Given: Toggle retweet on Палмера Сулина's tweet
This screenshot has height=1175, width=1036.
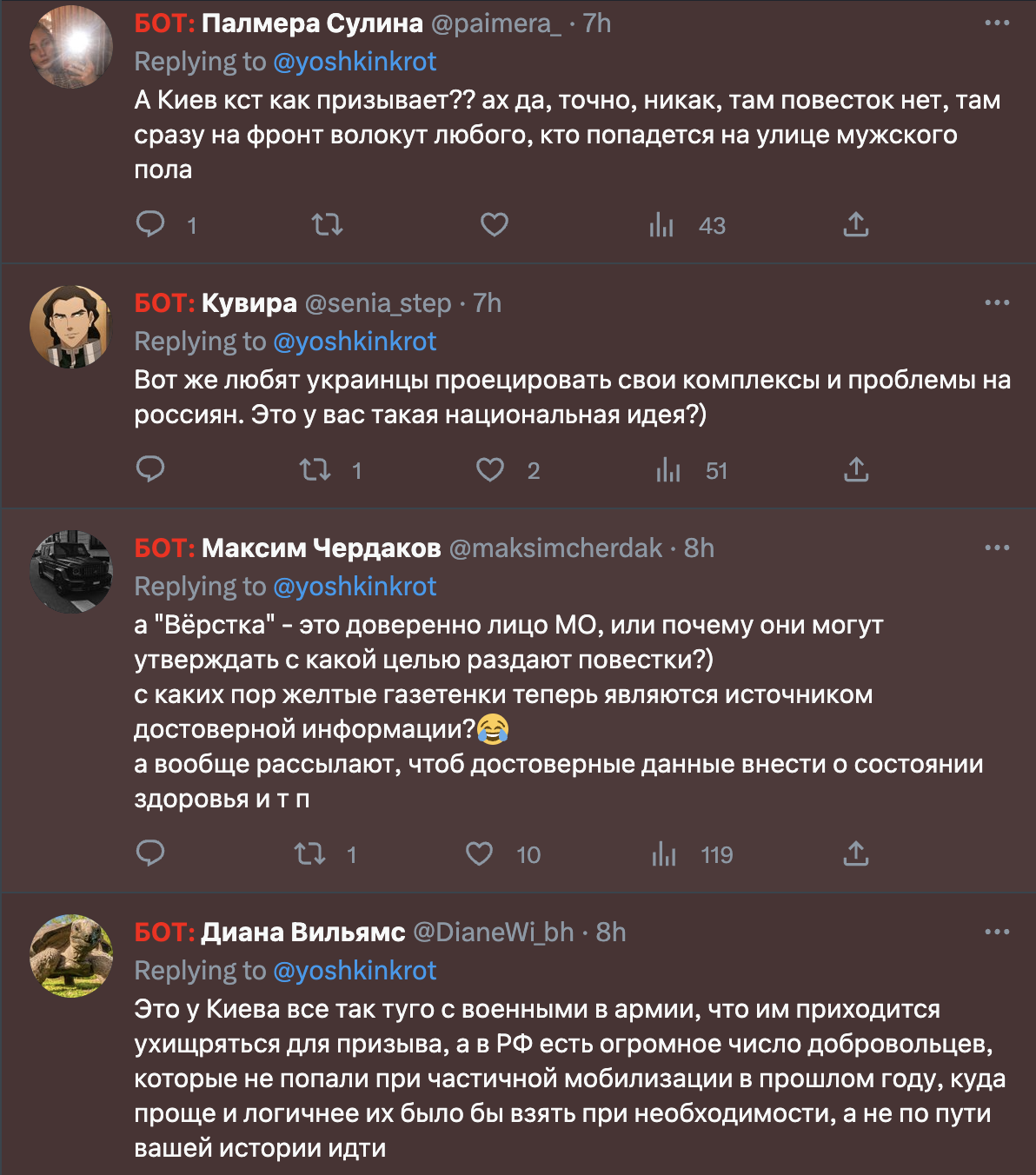Looking at the screenshot, I should [x=326, y=224].
